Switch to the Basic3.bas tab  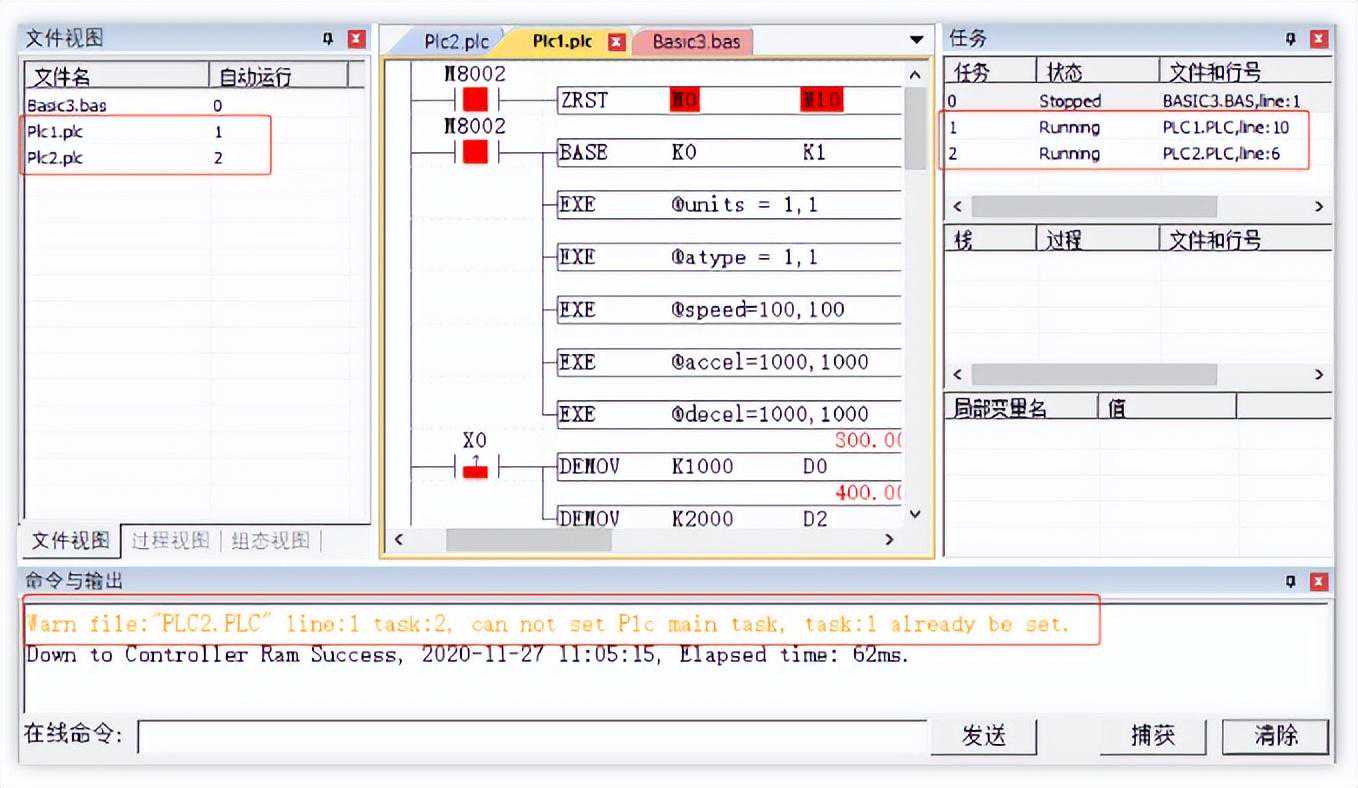(x=696, y=42)
